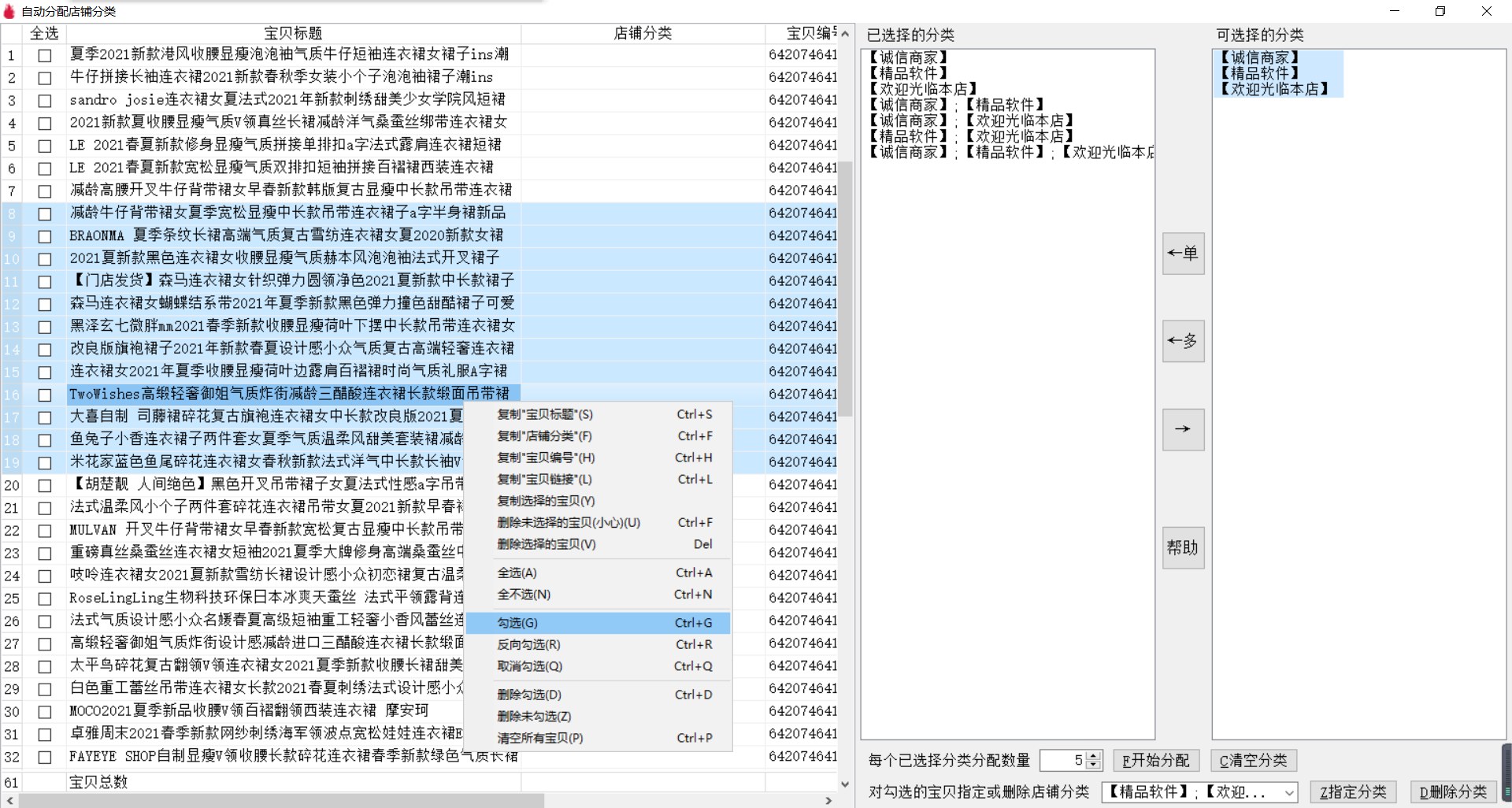
Task: Click the right arrow remove button
Action: coord(1183,429)
